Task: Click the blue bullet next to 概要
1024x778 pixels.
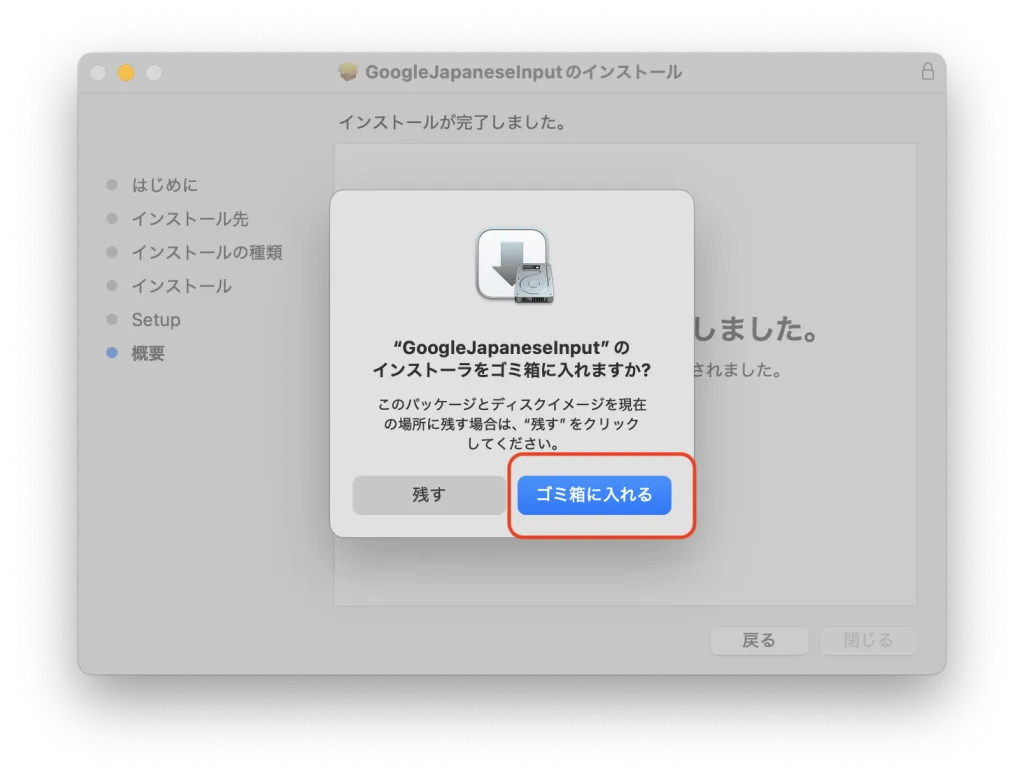Action: click(112, 353)
